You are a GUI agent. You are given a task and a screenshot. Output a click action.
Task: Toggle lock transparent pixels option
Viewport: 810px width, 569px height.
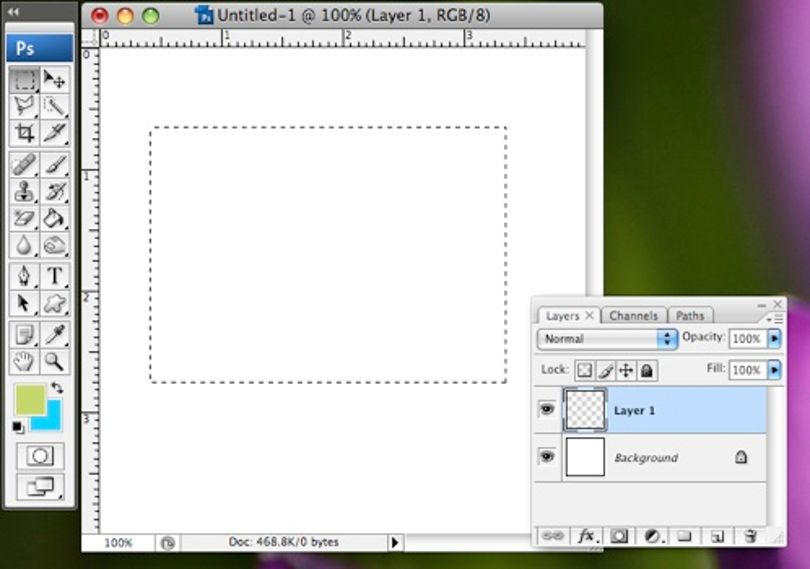coord(585,370)
